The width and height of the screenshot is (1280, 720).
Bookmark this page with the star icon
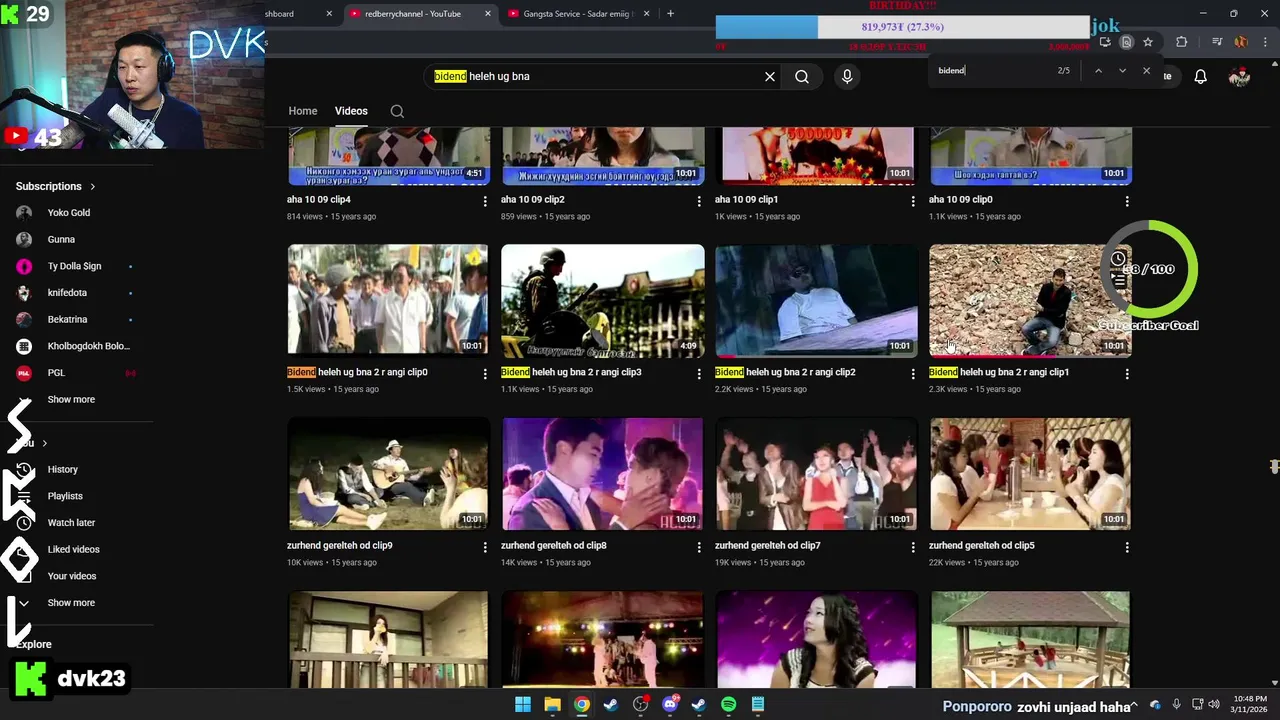click(x=1148, y=42)
